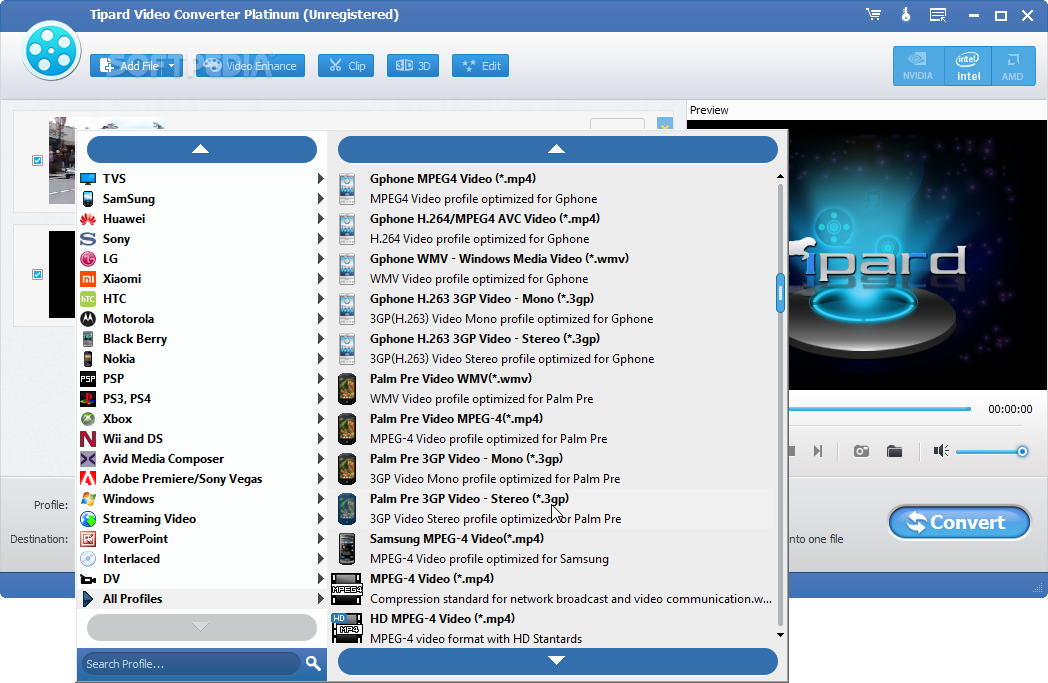
Task: Take a snapshot with the camera icon
Action: click(x=862, y=451)
